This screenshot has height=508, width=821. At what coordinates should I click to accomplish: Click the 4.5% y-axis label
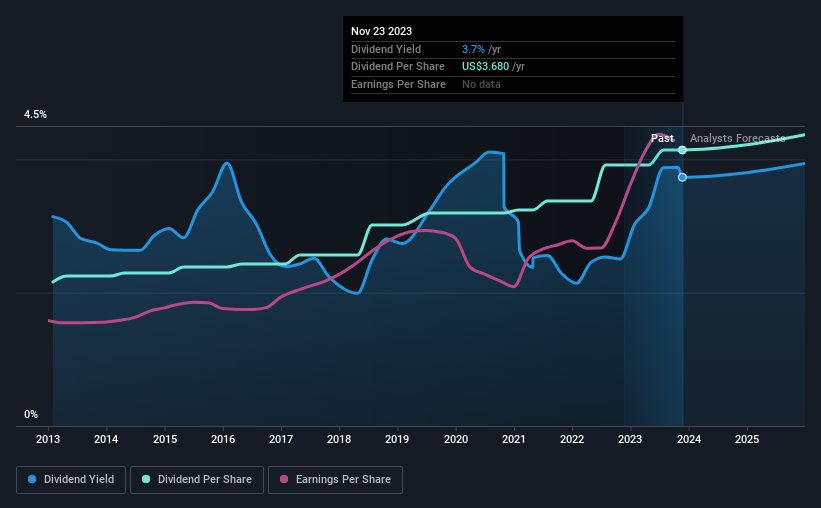(36, 115)
